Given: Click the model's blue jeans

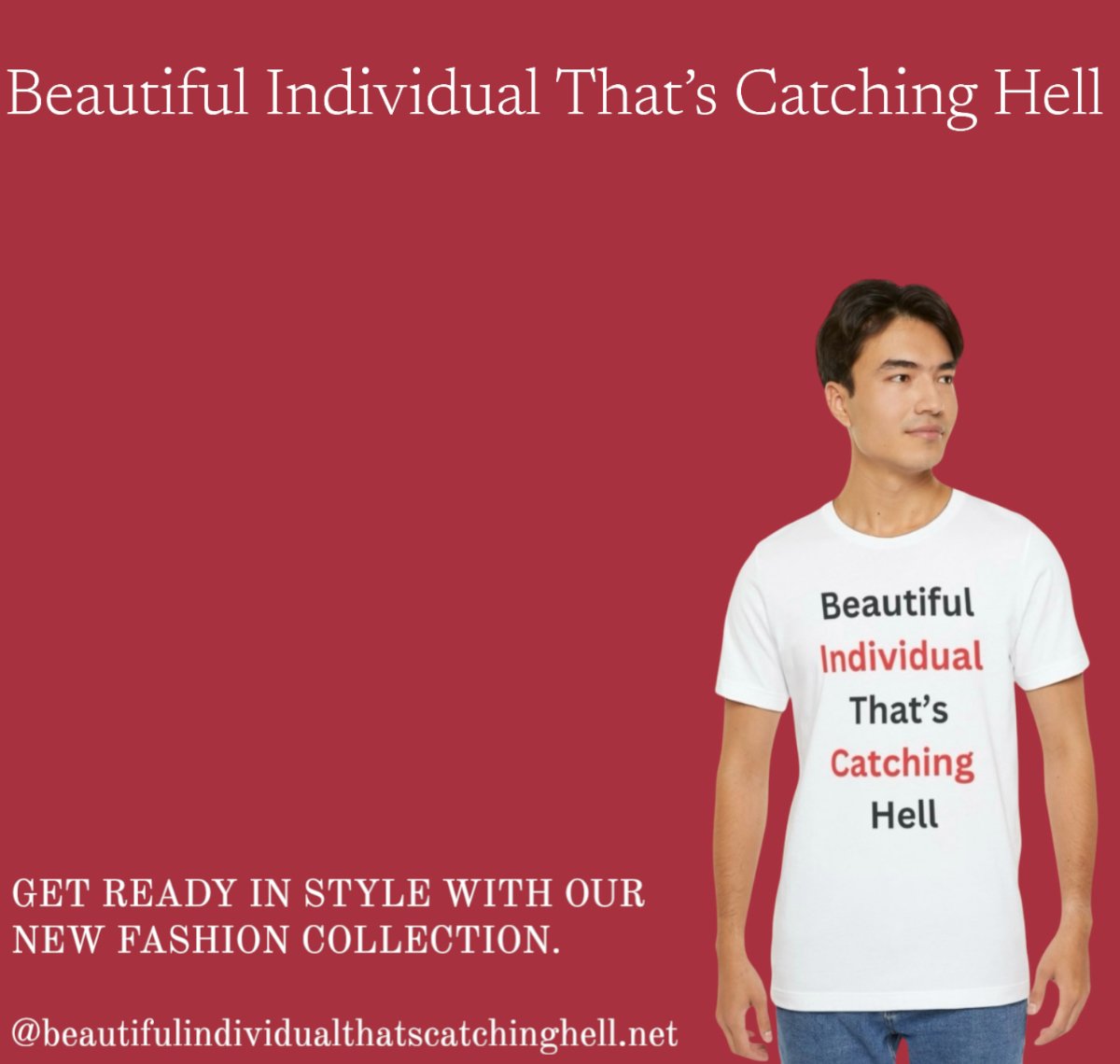Looking at the screenshot, I should tap(901, 1034).
